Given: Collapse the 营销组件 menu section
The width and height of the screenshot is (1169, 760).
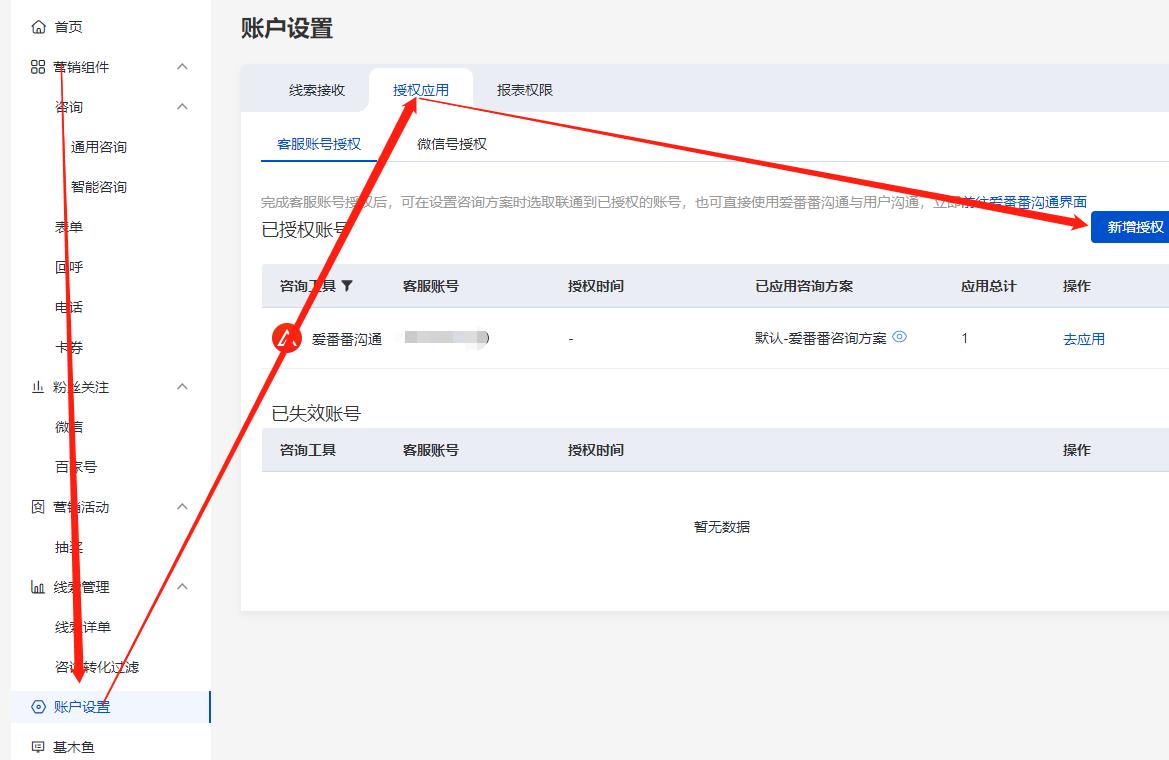Looking at the screenshot, I should point(182,67).
